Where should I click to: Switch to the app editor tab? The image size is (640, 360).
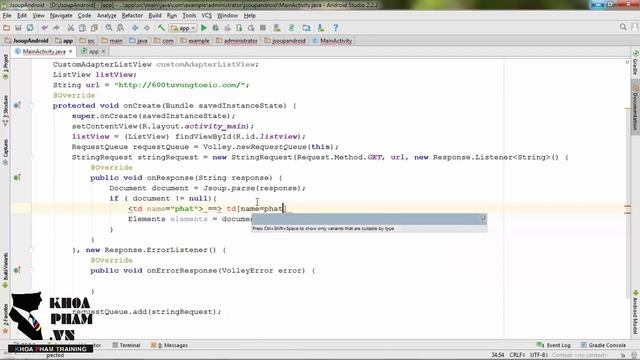(93, 51)
